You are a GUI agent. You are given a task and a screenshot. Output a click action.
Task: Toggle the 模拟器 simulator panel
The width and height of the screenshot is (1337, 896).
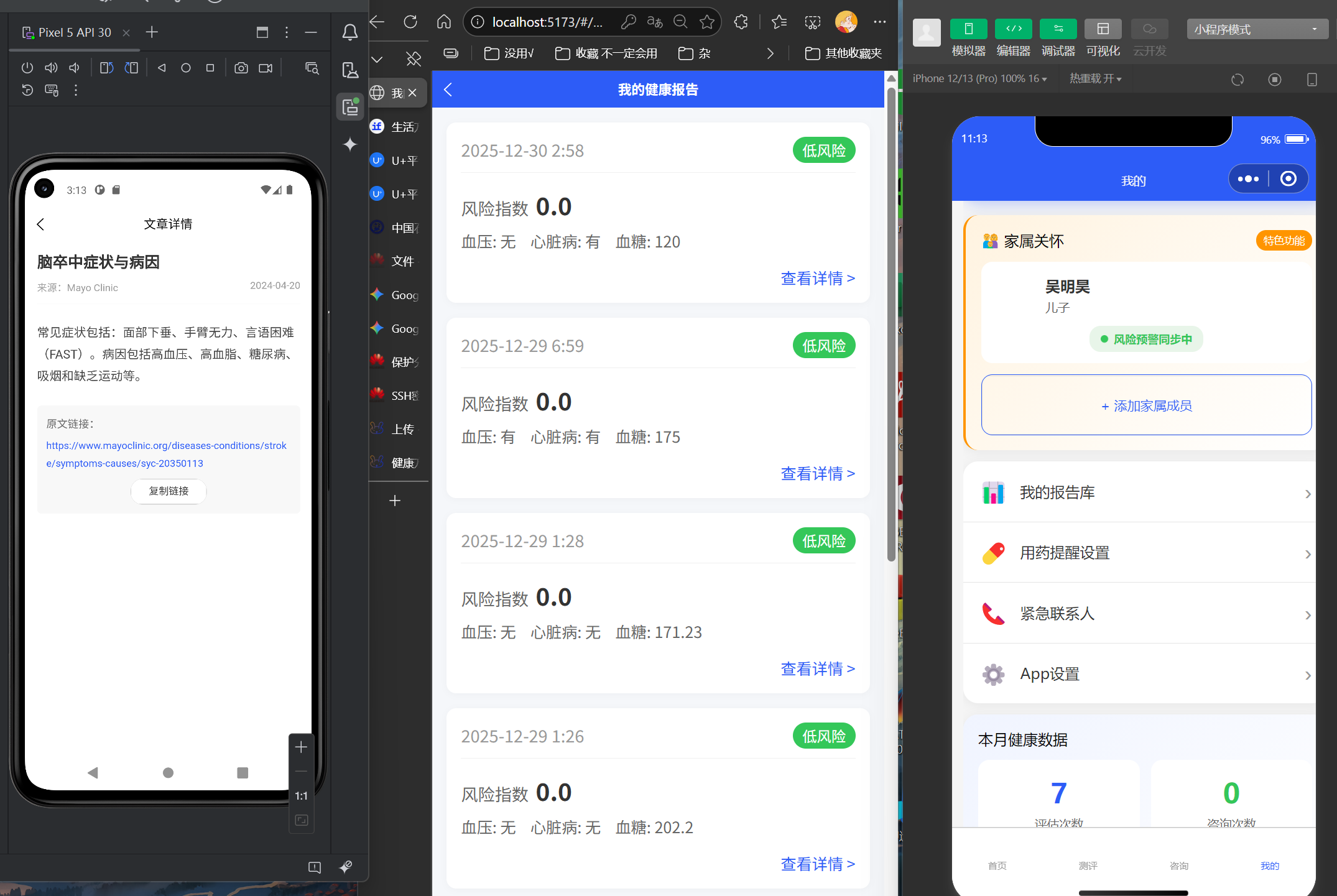[968, 29]
